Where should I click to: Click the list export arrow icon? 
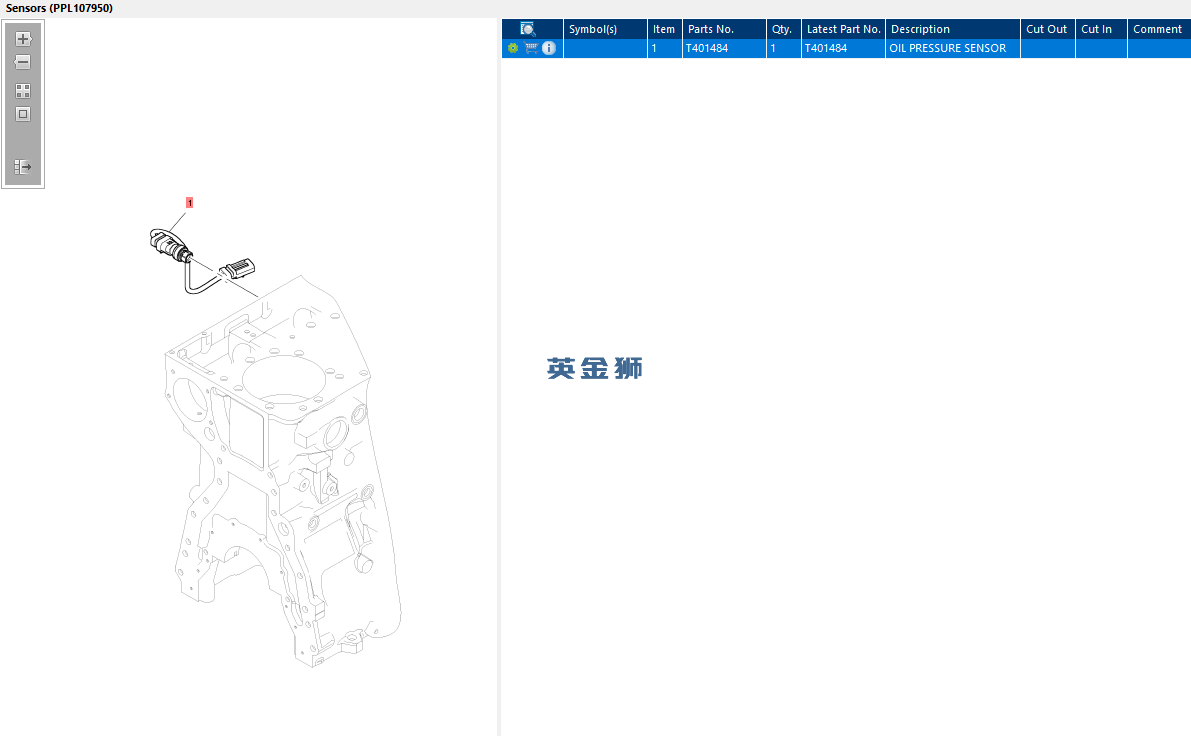pos(23,166)
